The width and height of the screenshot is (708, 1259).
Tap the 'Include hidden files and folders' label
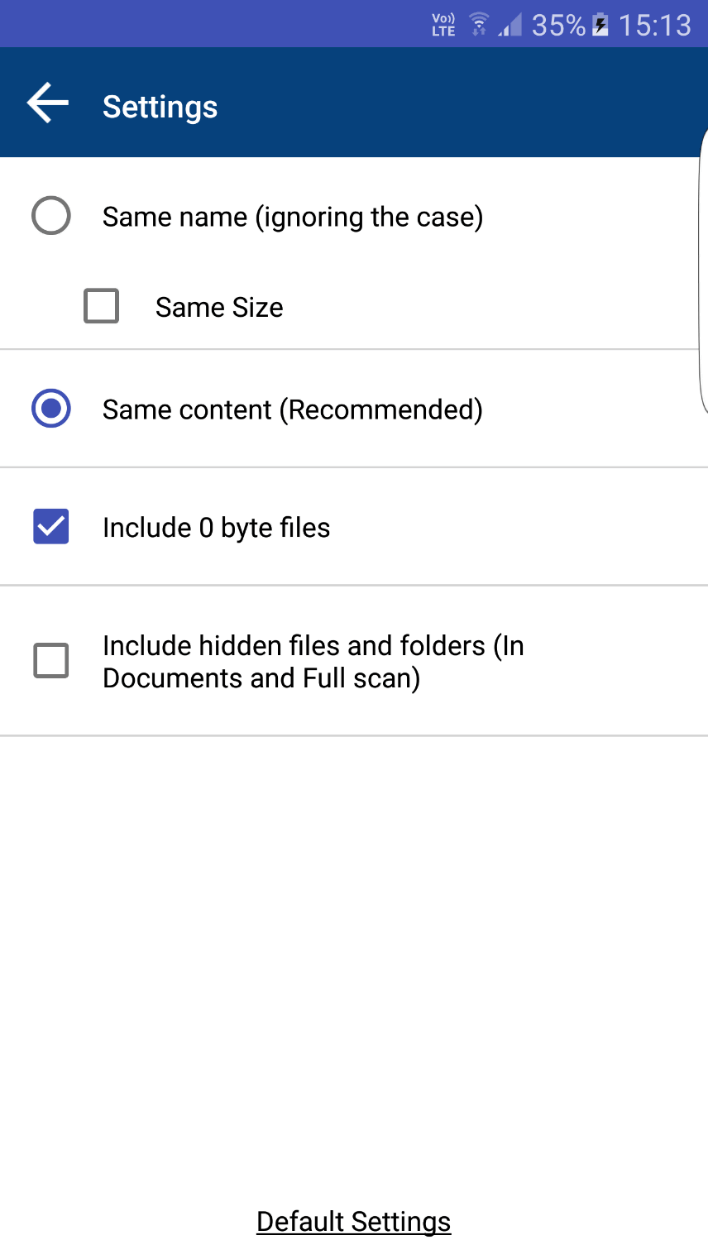tap(312, 662)
